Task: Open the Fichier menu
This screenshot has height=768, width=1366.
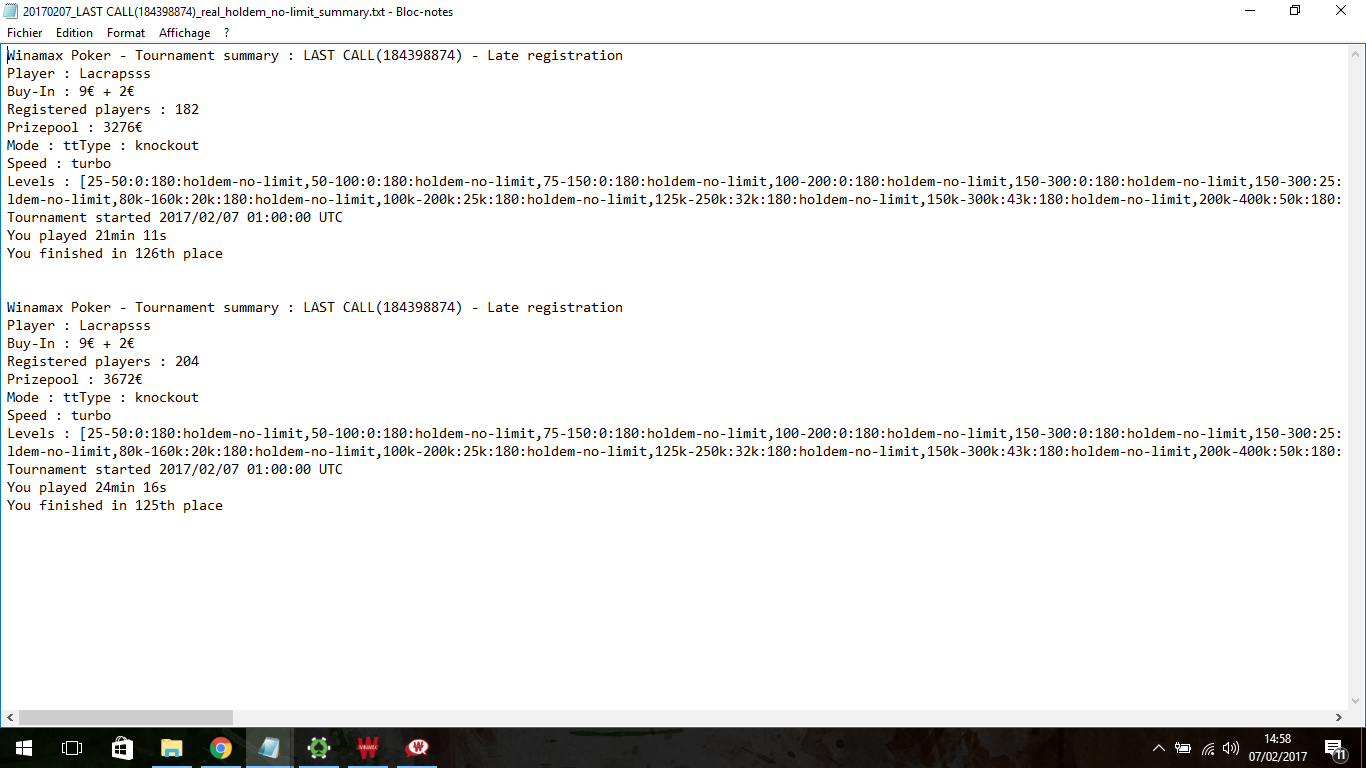Action: (x=24, y=33)
